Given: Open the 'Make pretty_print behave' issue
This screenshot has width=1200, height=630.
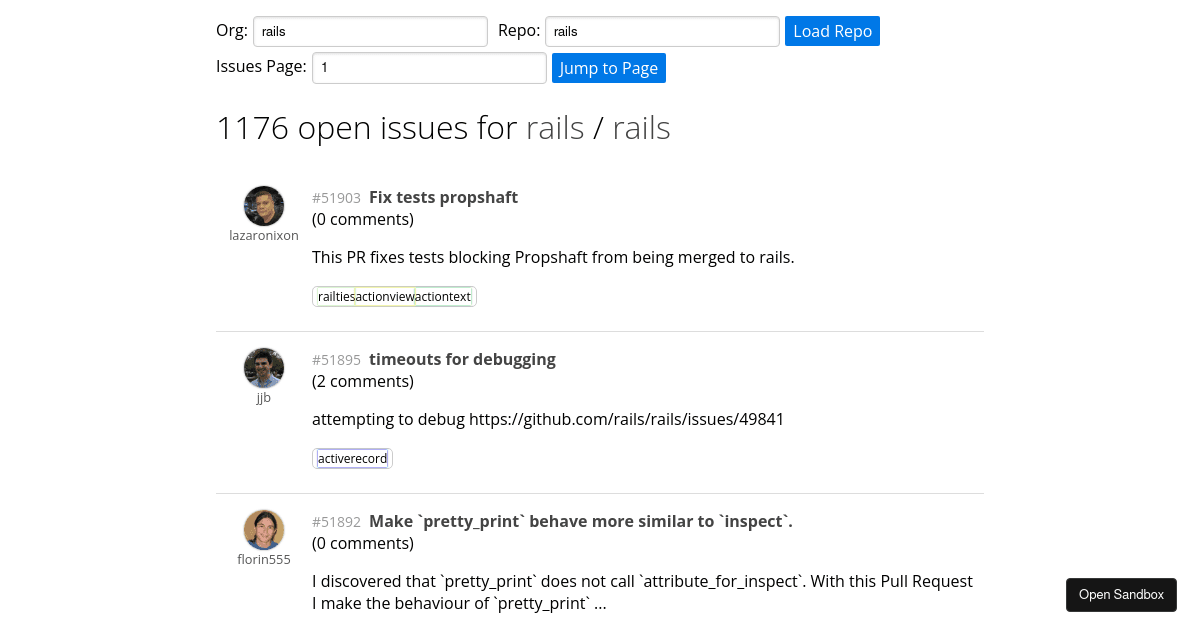Looking at the screenshot, I should coord(580,521).
